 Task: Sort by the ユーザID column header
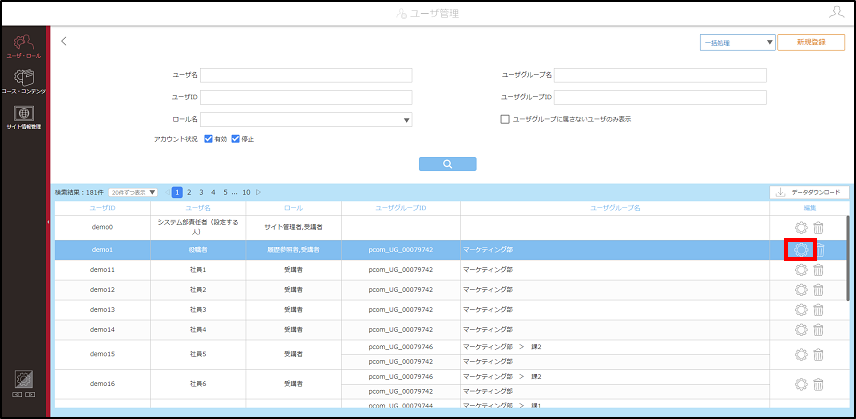point(102,208)
